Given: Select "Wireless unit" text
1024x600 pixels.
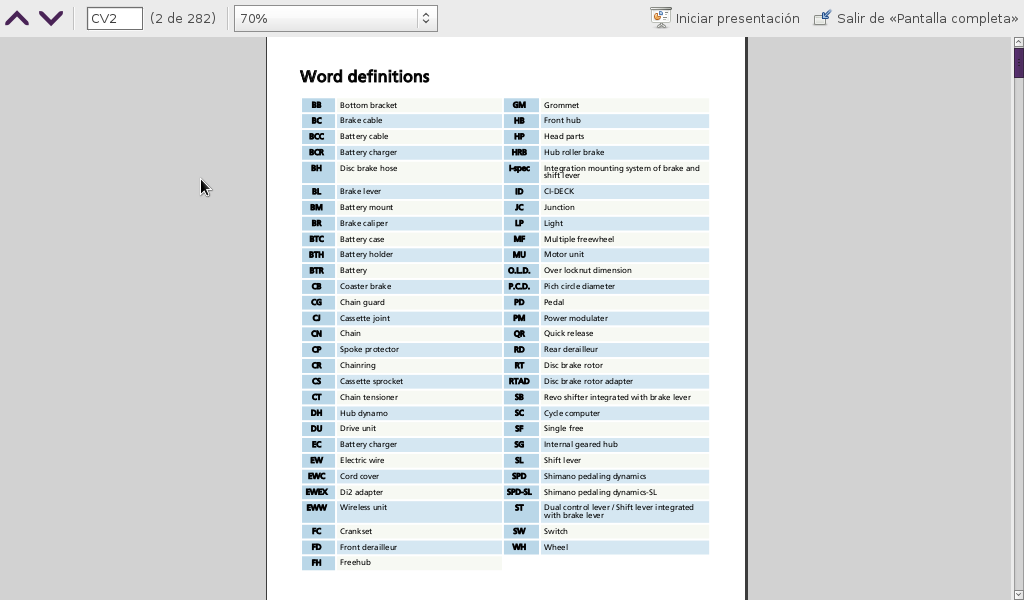Looking at the screenshot, I should [x=363, y=507].
